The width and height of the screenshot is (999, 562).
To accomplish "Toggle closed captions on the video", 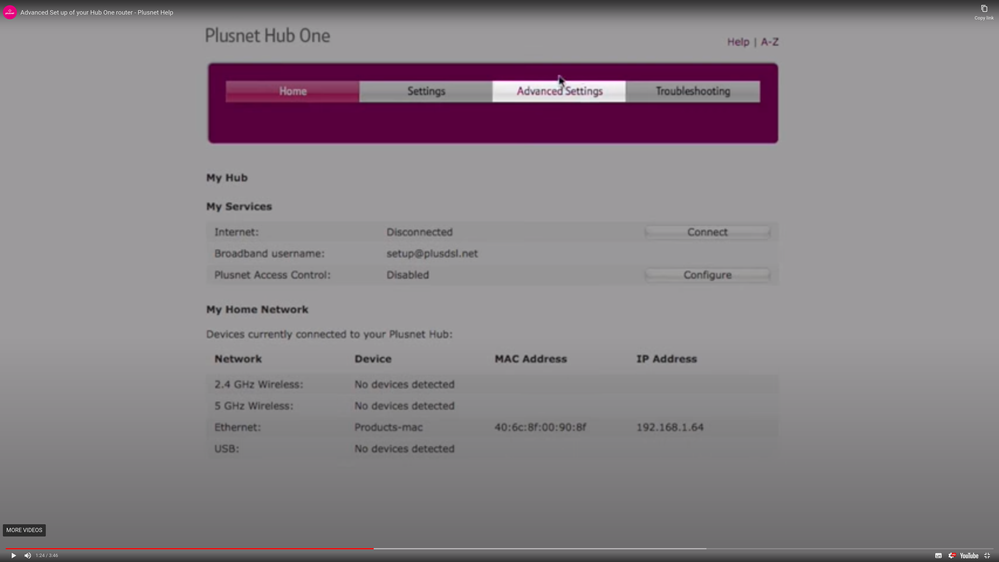I will click(x=938, y=555).
